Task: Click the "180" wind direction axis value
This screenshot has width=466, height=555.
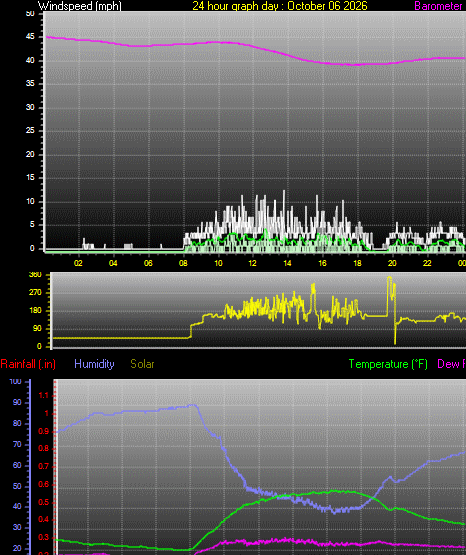Action: [35, 310]
